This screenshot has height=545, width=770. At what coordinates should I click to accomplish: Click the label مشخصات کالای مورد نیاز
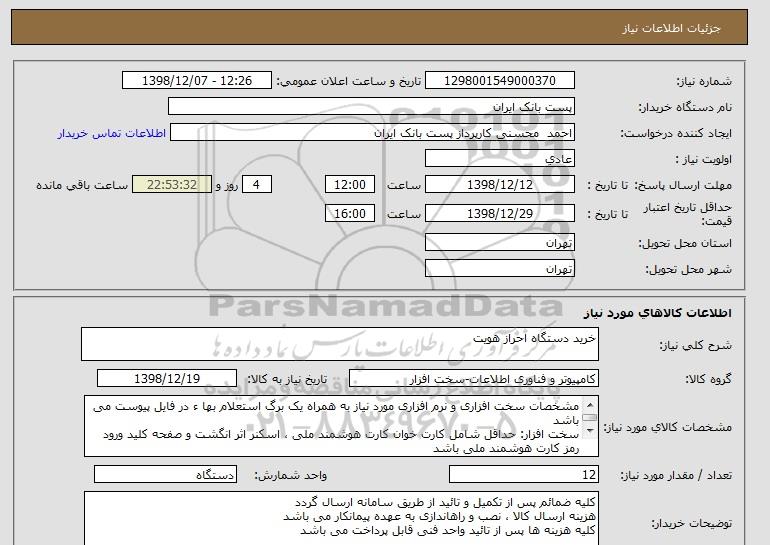coord(668,427)
